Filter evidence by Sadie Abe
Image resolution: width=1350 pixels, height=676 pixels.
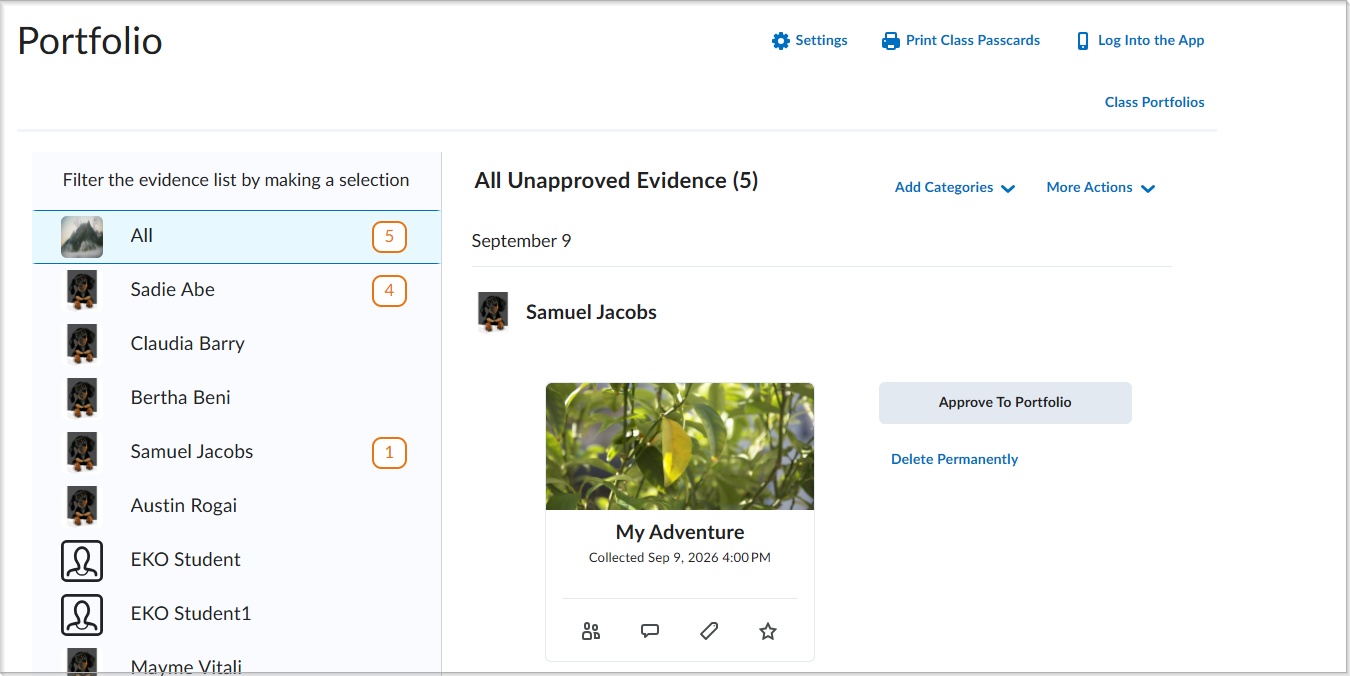(x=237, y=290)
